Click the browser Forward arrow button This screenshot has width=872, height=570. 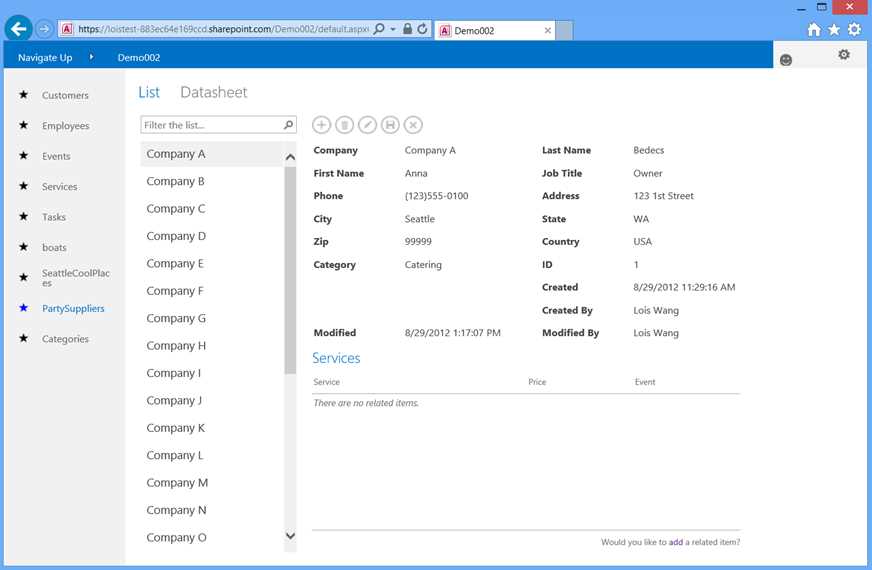point(44,28)
